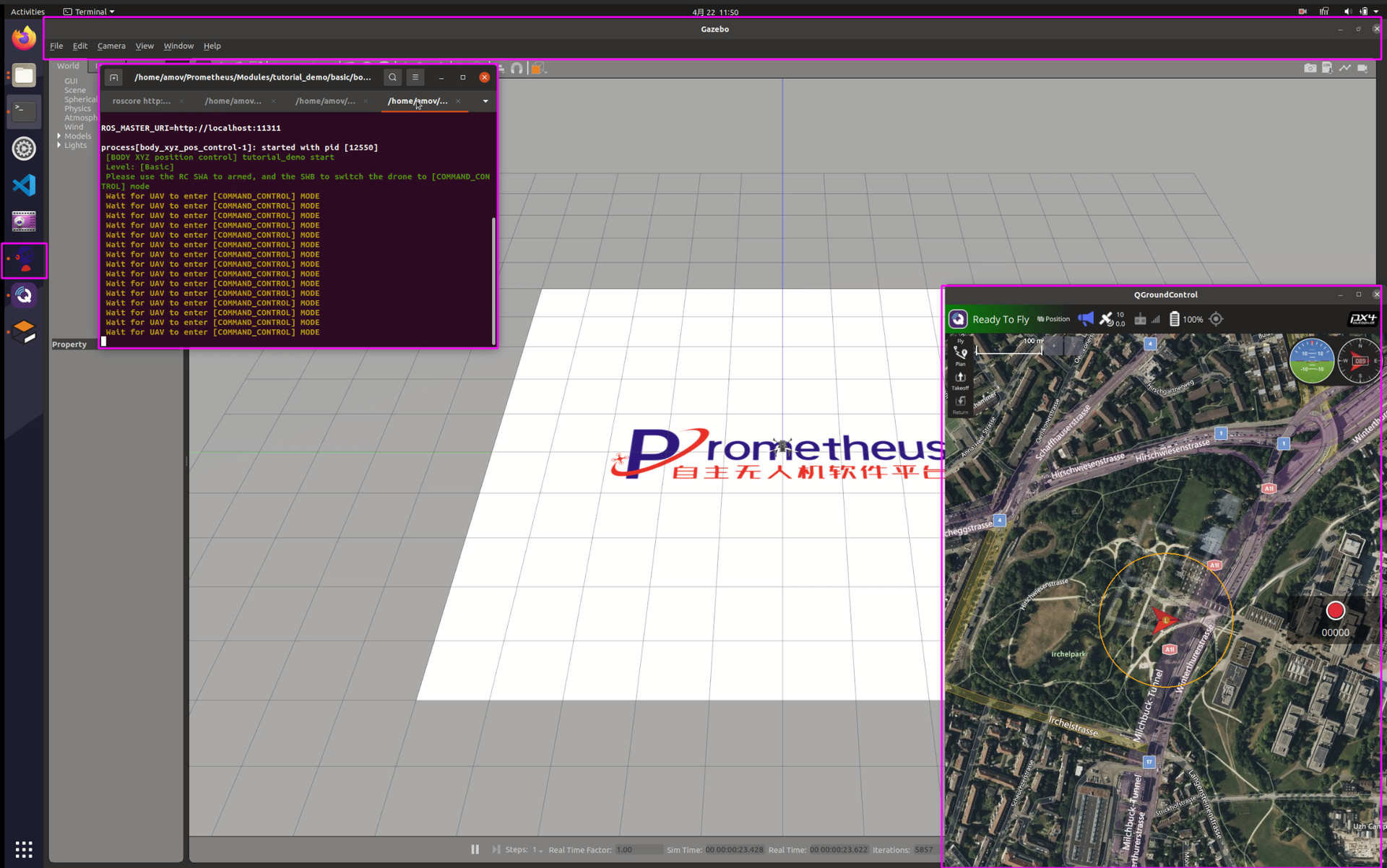Select the Gazebo World tab

(68, 66)
